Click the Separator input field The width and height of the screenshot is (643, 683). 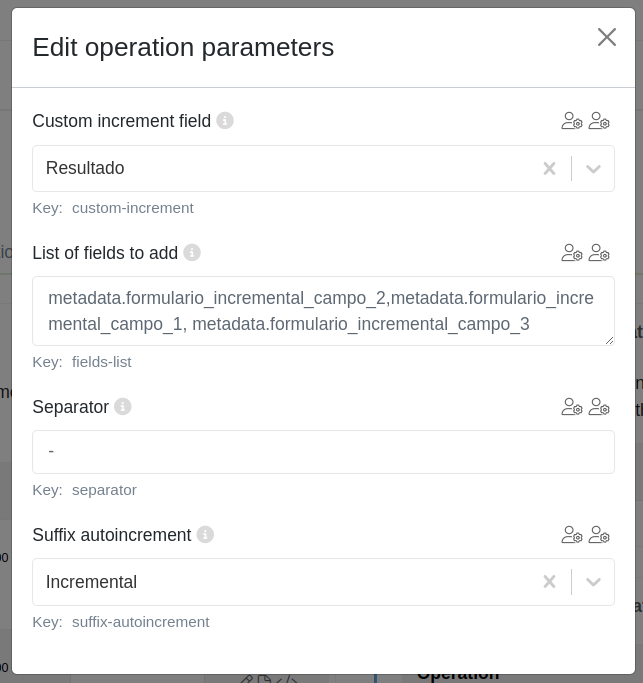point(322,452)
